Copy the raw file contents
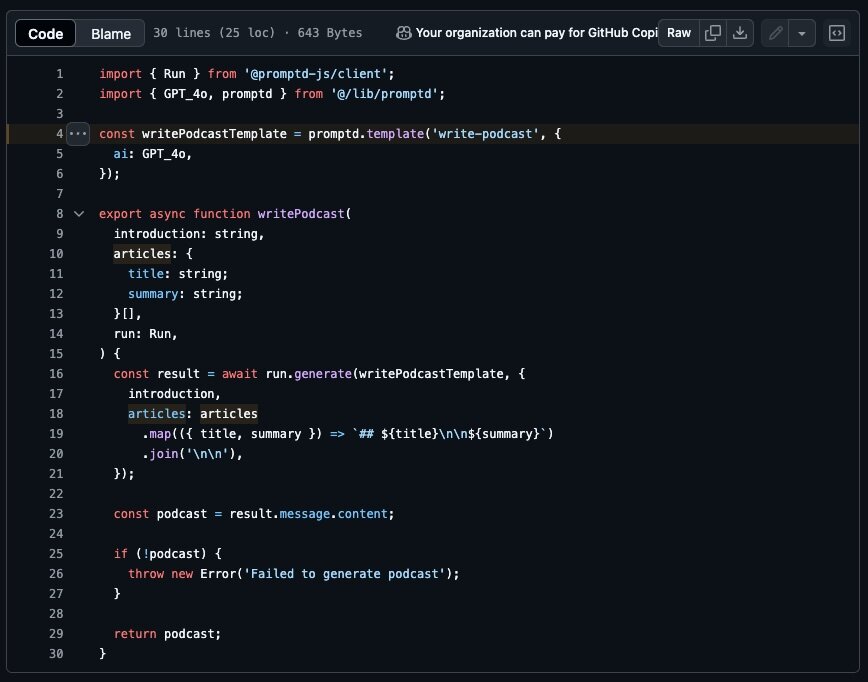Image resolution: width=868 pixels, height=682 pixels. [713, 33]
